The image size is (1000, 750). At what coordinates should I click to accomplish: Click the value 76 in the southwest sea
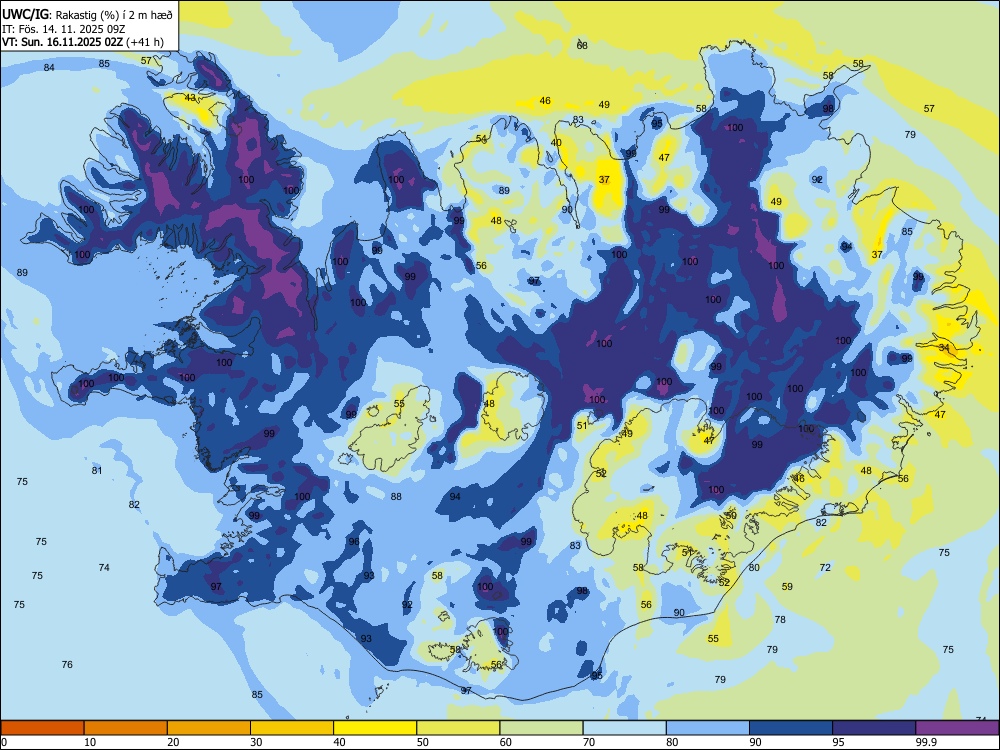pos(67,665)
